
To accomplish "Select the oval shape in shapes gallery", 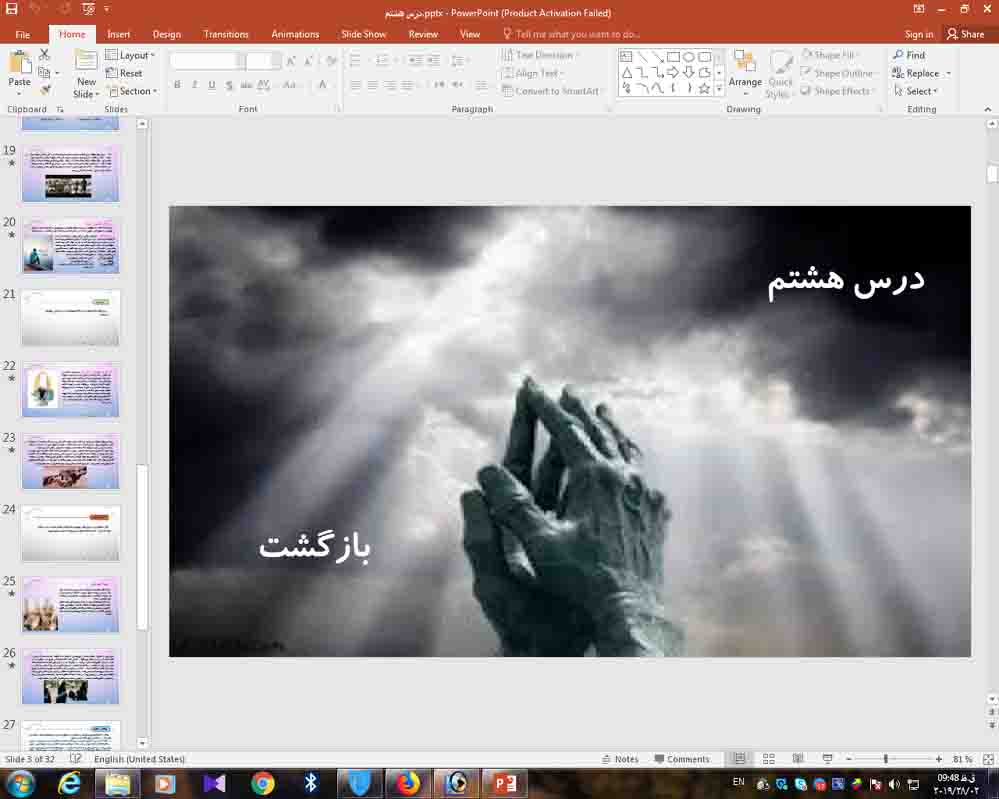I will point(689,57).
